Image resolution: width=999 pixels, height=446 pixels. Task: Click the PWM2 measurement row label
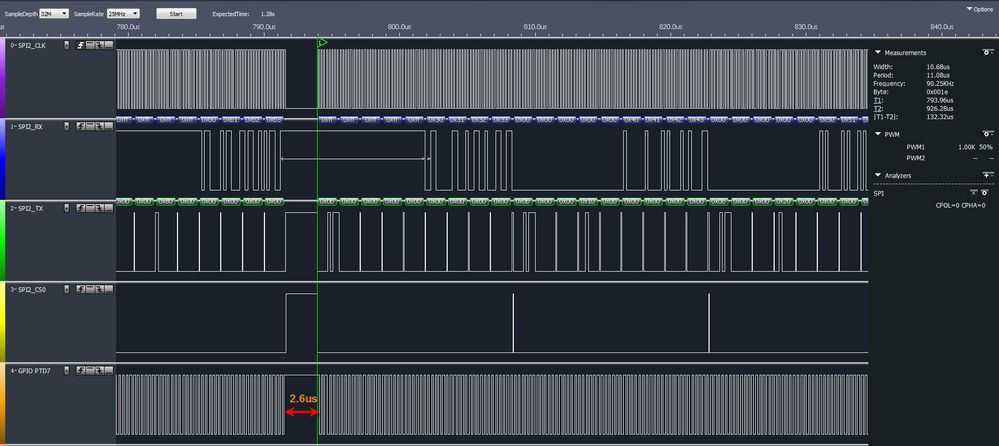(x=916, y=158)
